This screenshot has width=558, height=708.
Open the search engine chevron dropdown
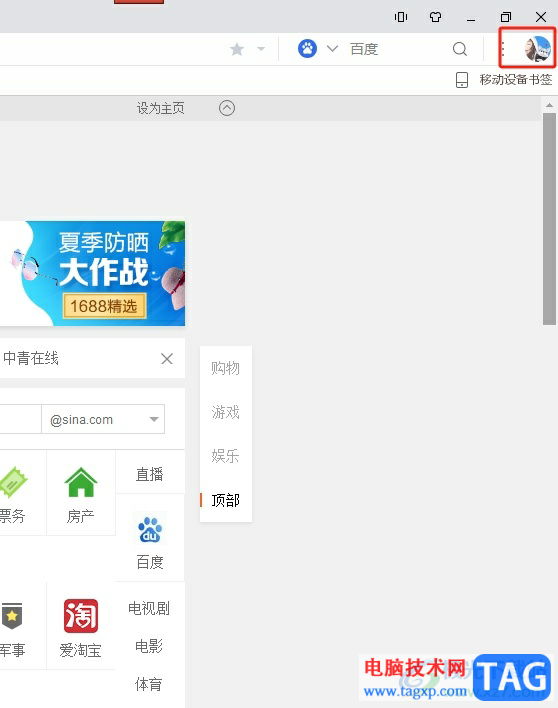click(332, 48)
